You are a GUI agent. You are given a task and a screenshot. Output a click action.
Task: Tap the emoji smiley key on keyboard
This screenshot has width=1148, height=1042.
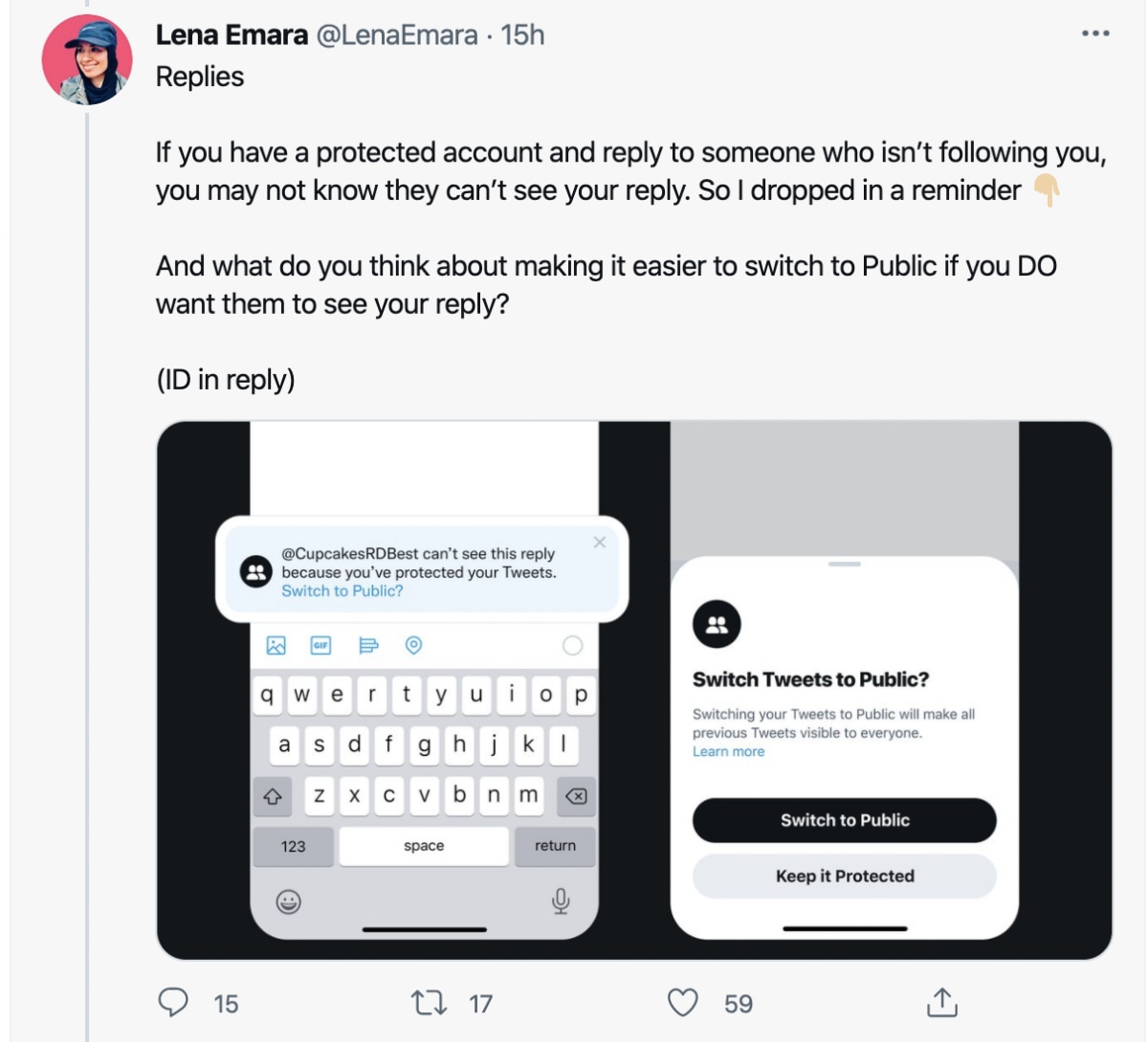[289, 901]
